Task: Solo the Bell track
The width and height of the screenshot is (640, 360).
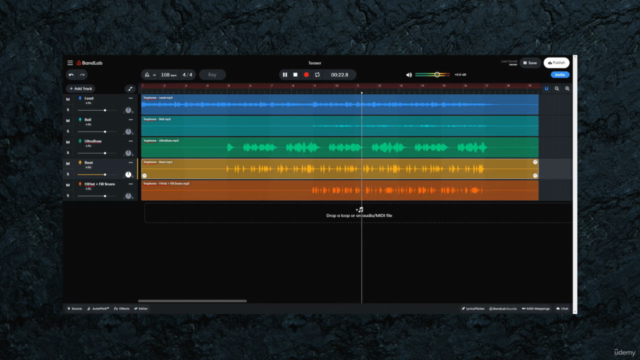Action: pos(68,131)
